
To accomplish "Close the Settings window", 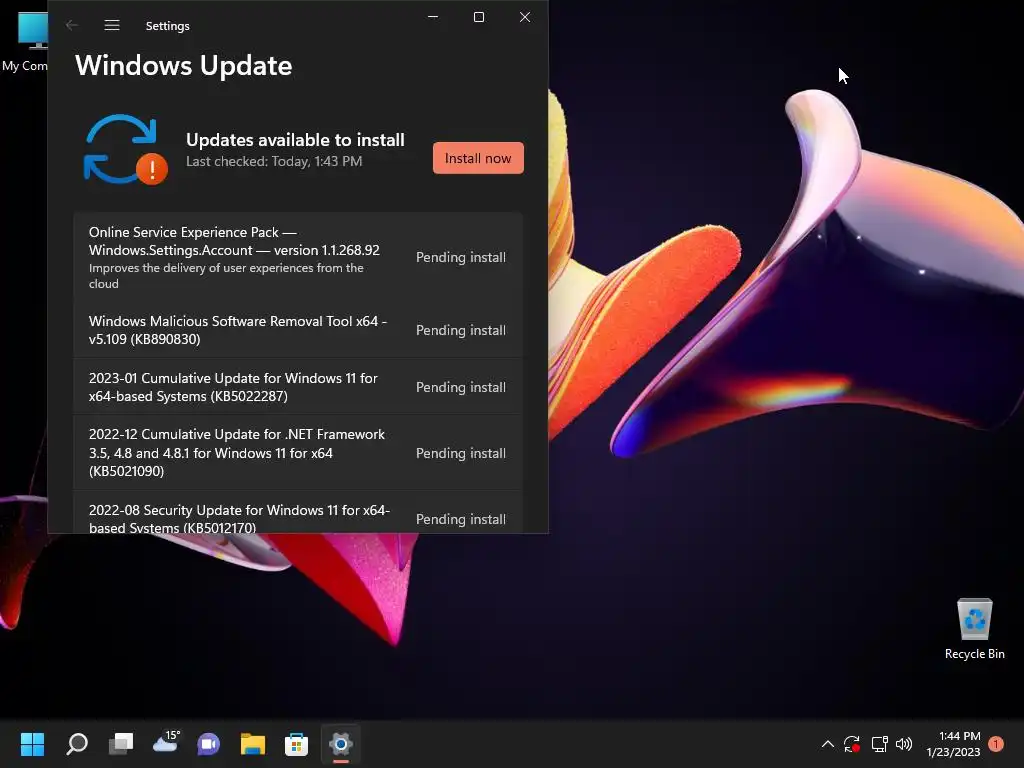I will coord(524,17).
